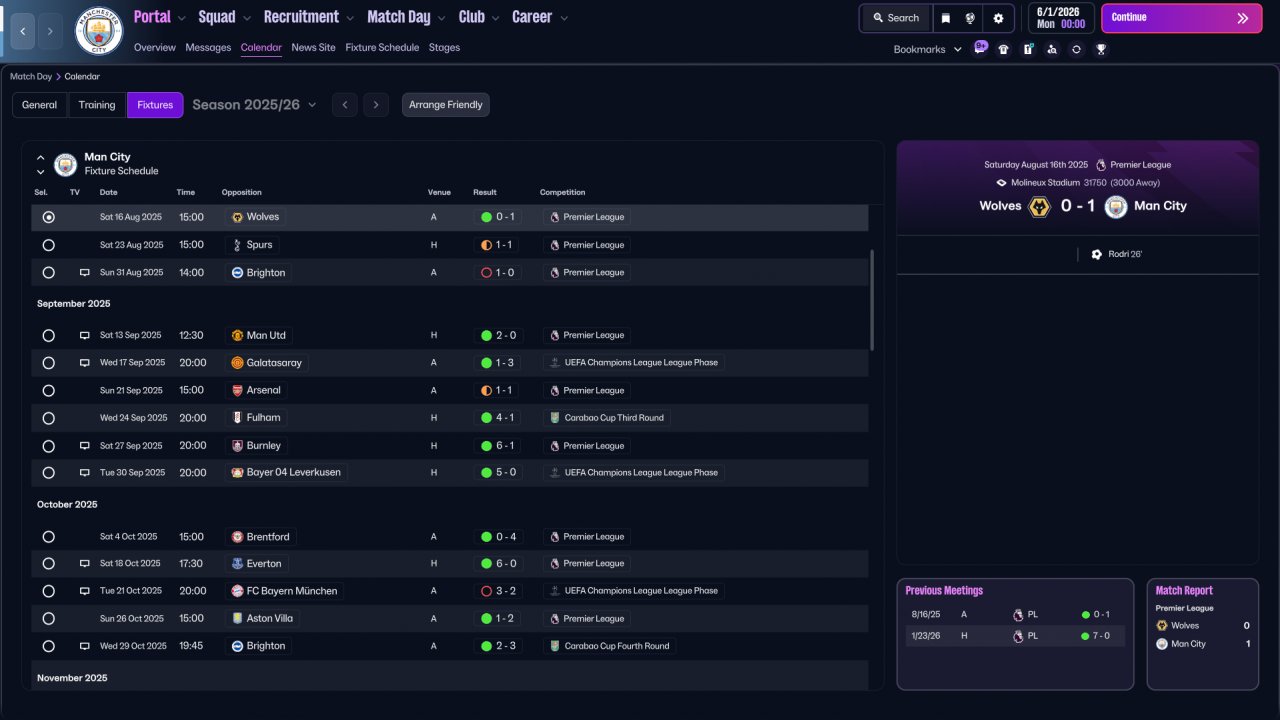Click the shirt shortcut icon

1004,49
